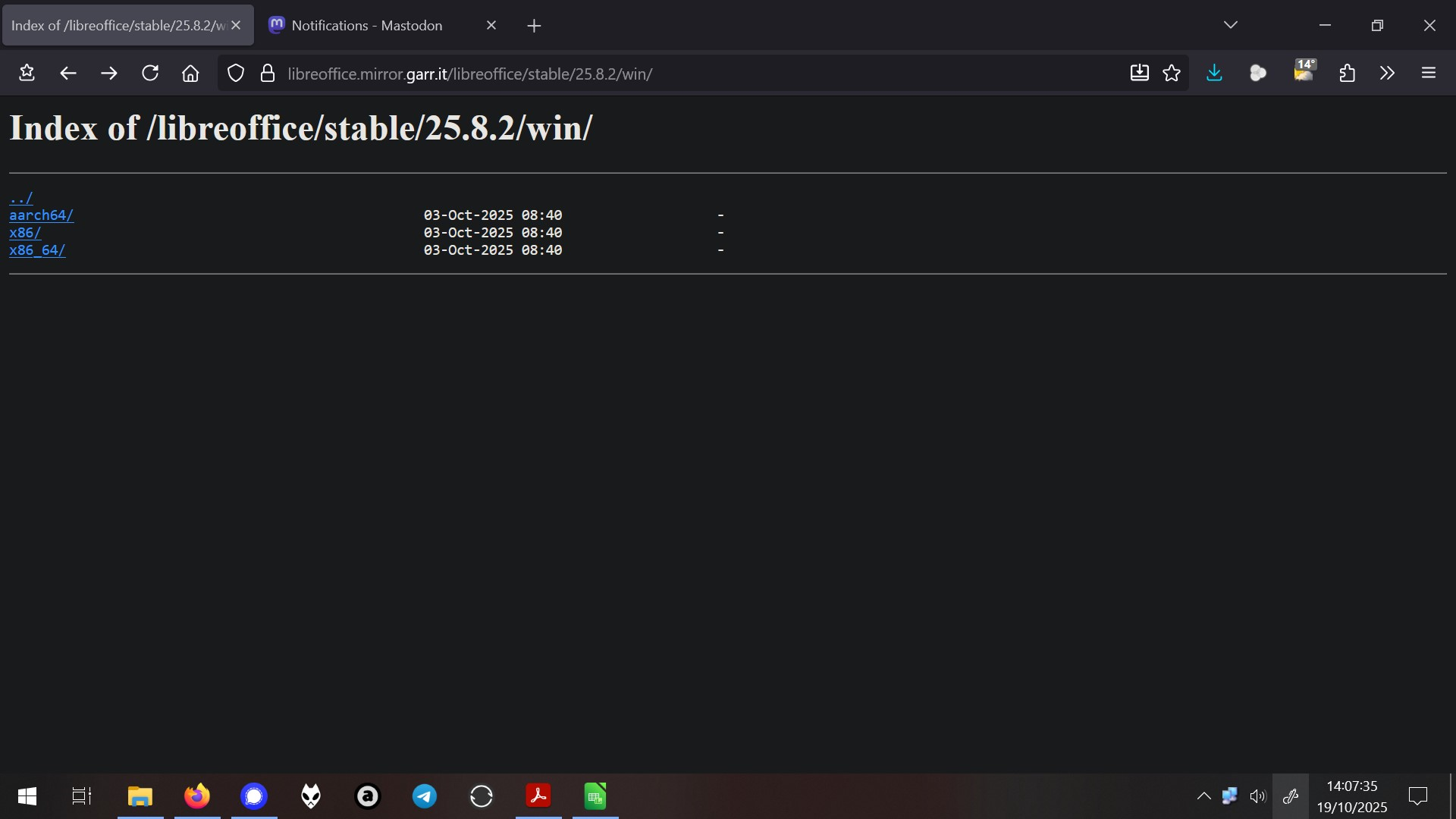This screenshot has width=1456, height=819.
Task: Bookmark this page with star icon
Action: click(1172, 74)
